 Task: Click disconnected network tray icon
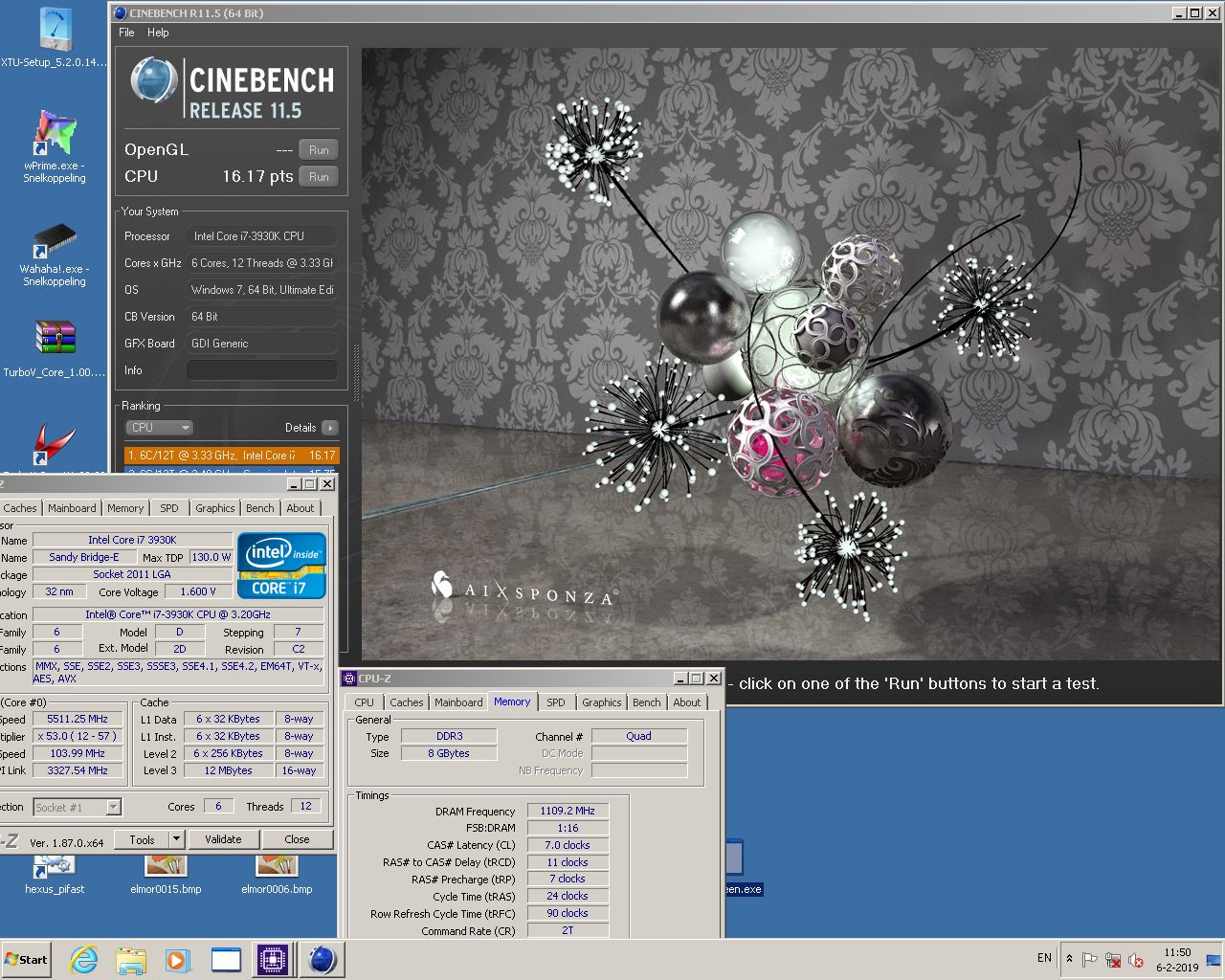(x=1113, y=959)
